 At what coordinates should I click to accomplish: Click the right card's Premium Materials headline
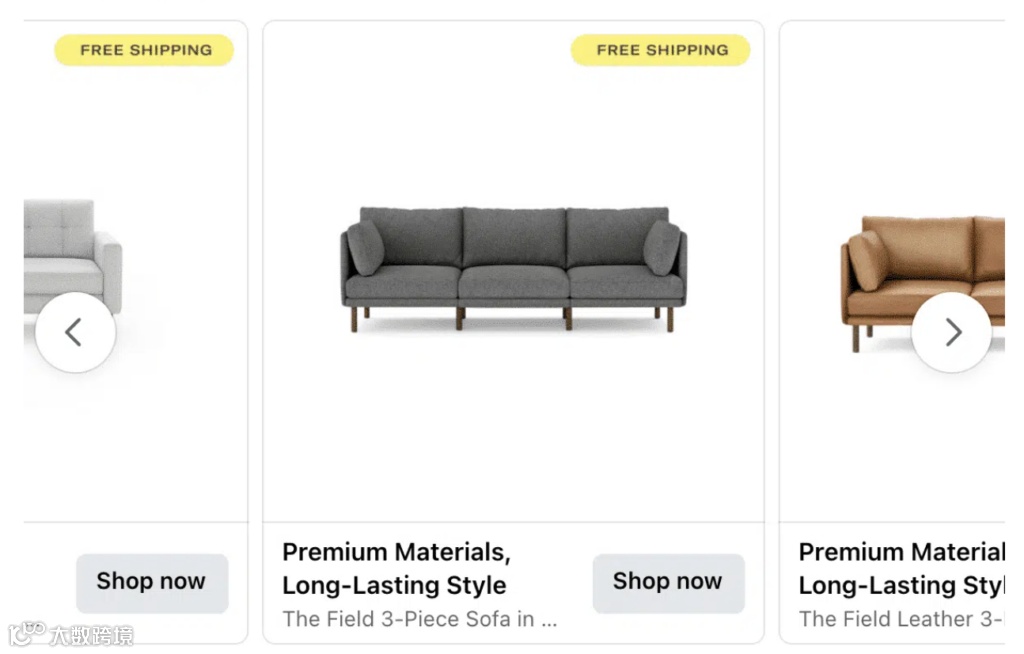point(901,568)
